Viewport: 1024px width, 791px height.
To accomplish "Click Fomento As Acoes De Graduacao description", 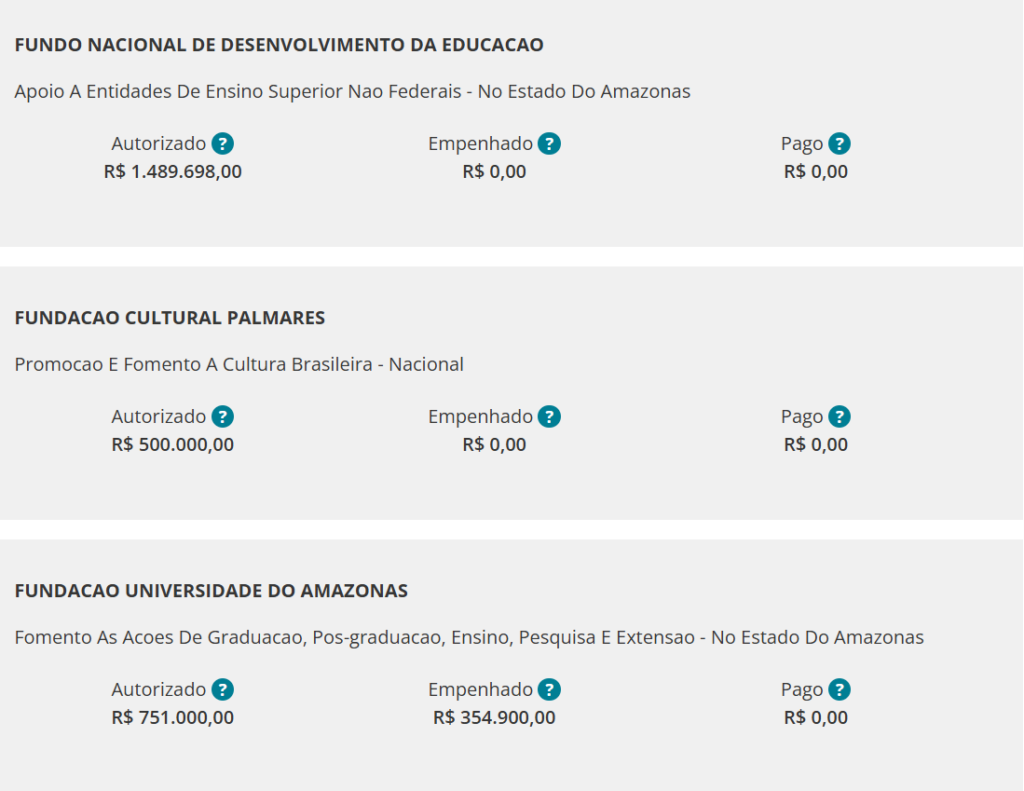I will (x=469, y=638).
